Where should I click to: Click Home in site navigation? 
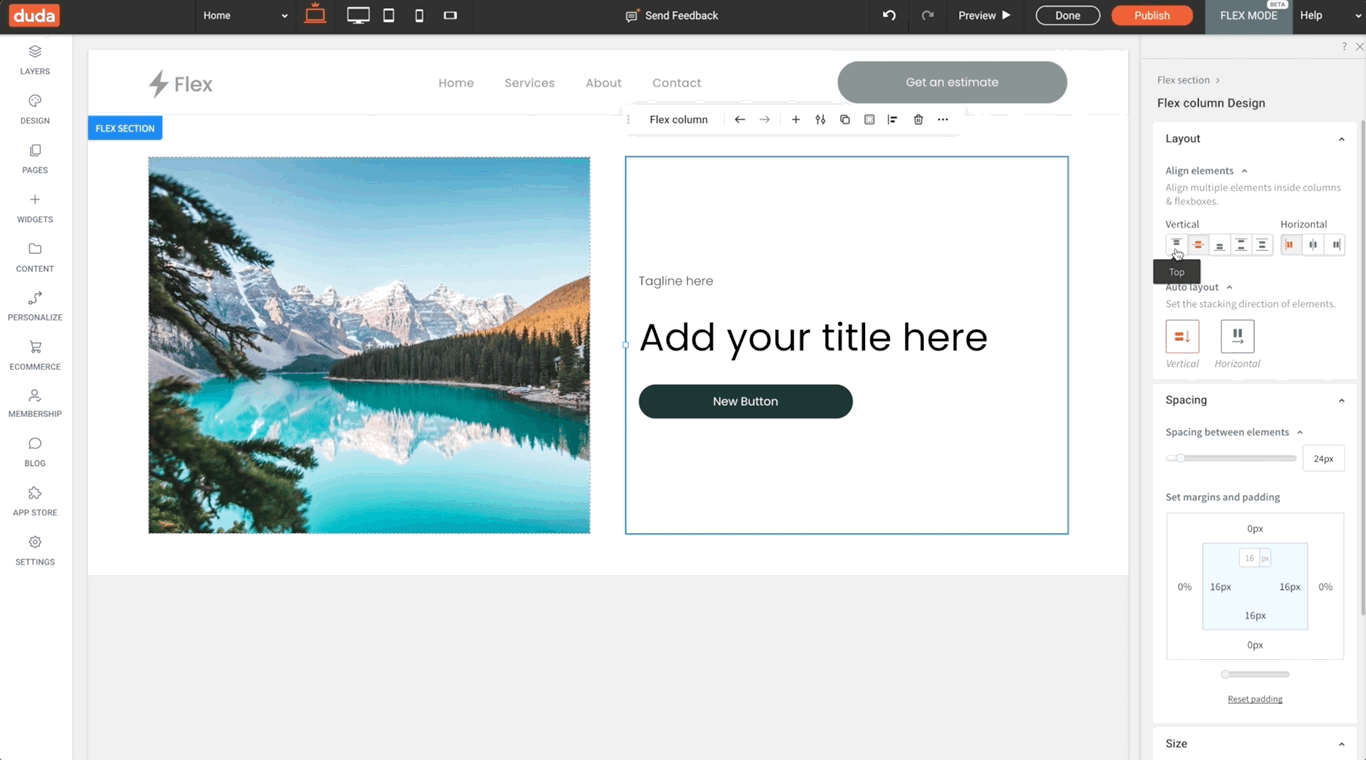[456, 83]
